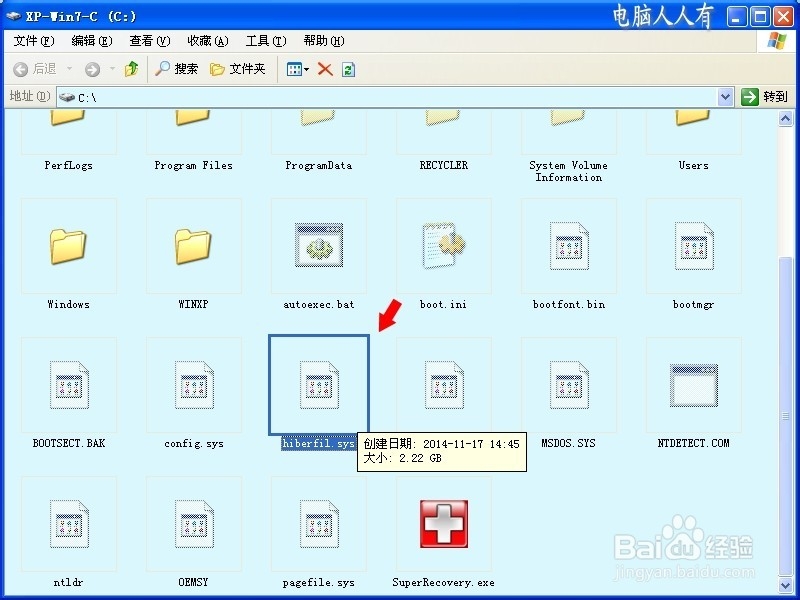Click the green Refresh icon in toolbar
The height and width of the screenshot is (600, 800).
pos(348,69)
